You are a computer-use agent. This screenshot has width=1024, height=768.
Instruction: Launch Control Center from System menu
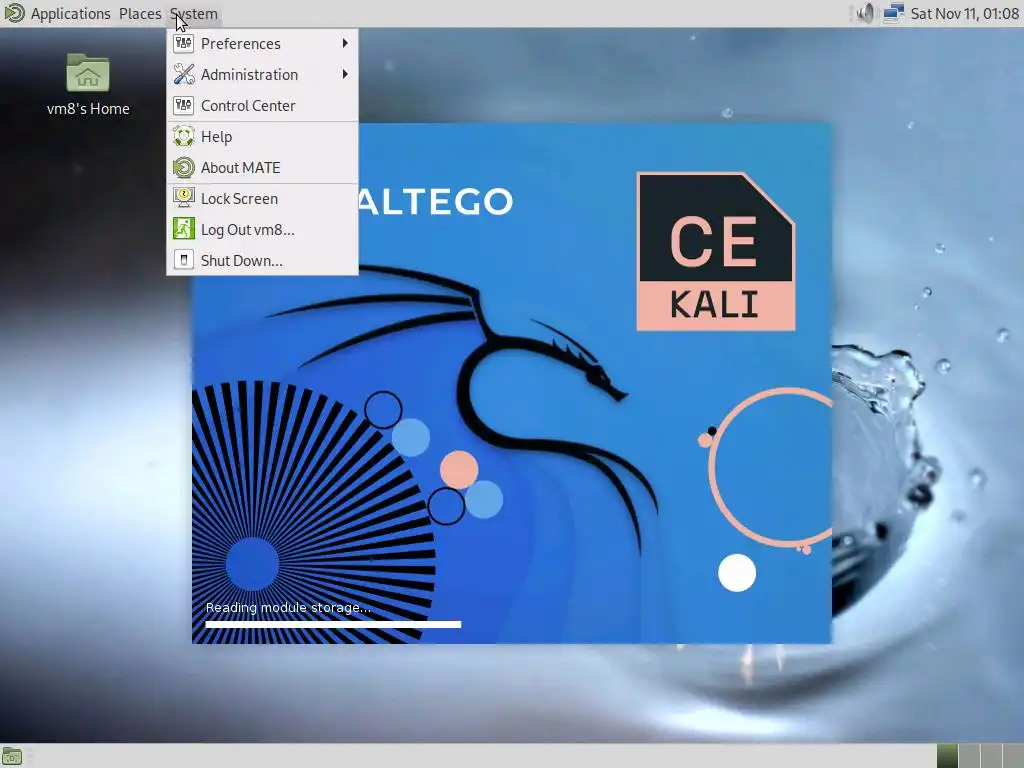click(263, 106)
